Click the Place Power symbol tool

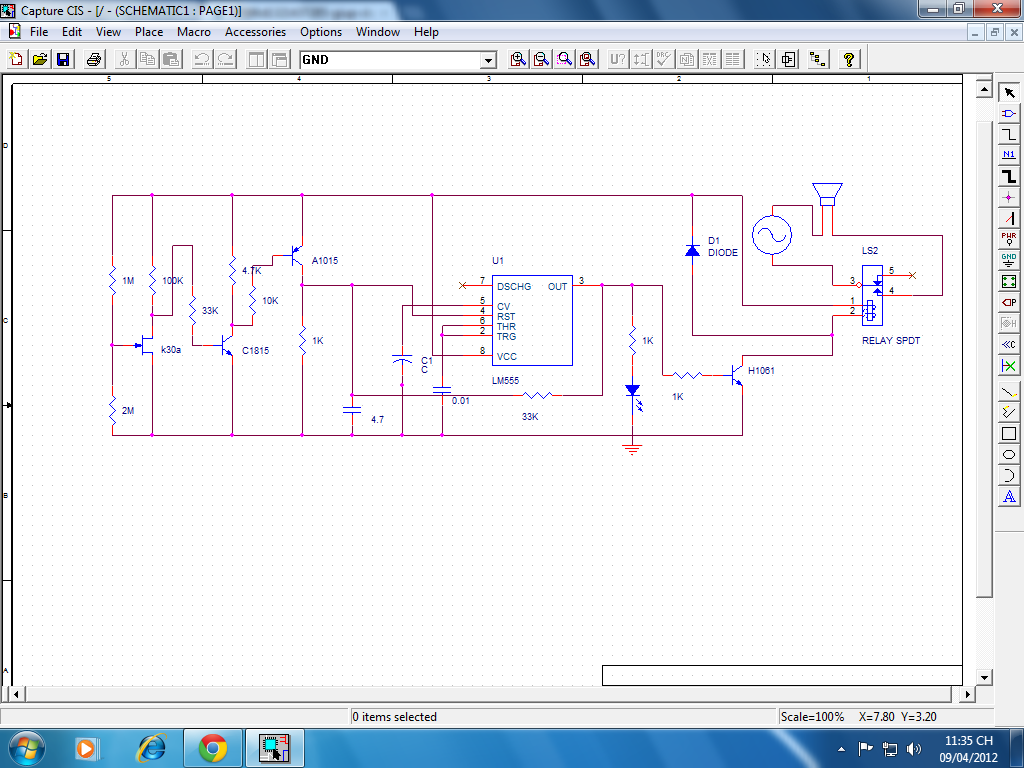coord(1009,239)
